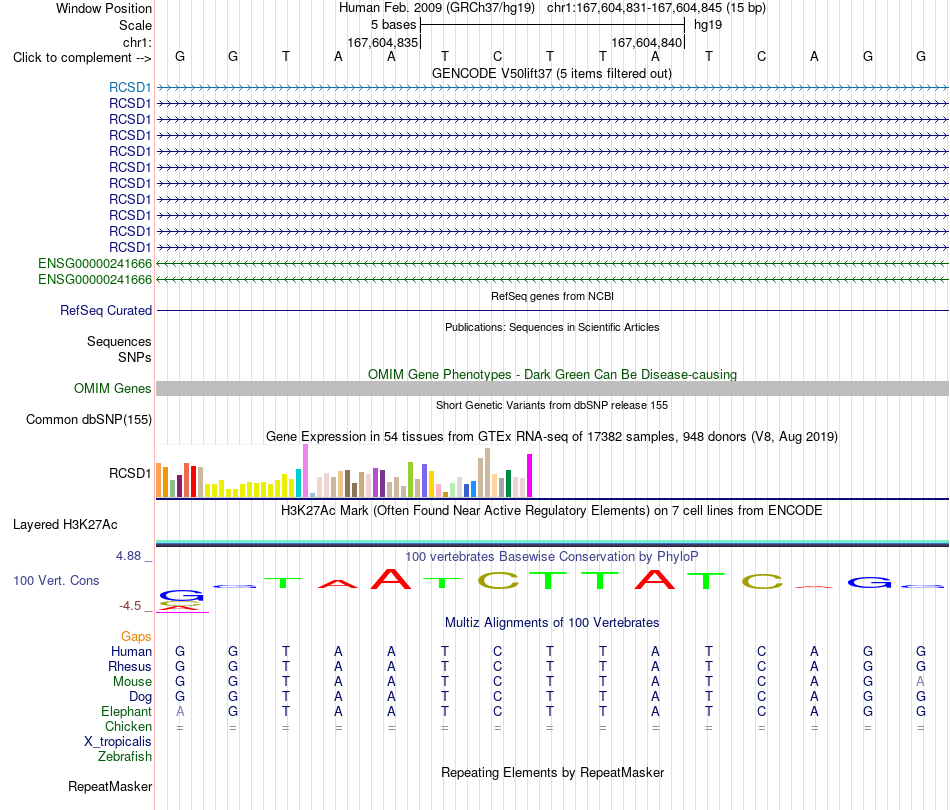The height and width of the screenshot is (810, 950).
Task: Click the Window Position label
Action: 104,8
